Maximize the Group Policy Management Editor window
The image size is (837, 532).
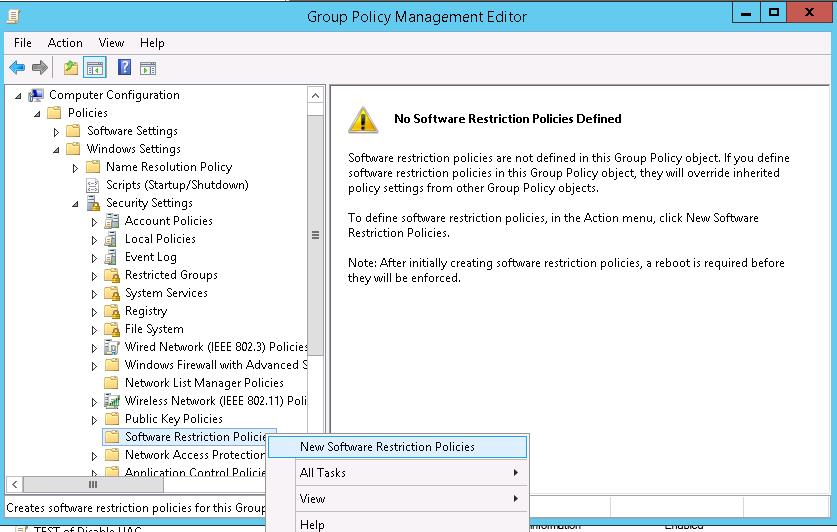[x=773, y=12]
